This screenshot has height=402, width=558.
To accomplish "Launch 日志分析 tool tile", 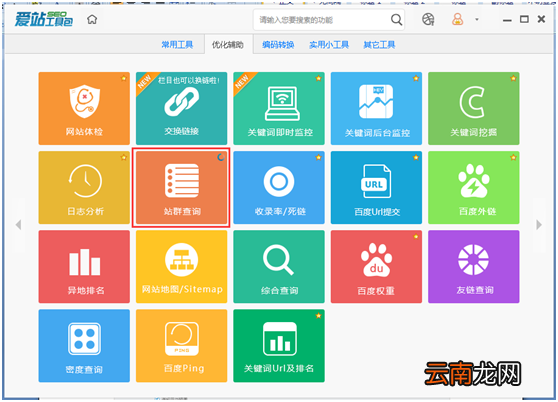I will point(84,187).
